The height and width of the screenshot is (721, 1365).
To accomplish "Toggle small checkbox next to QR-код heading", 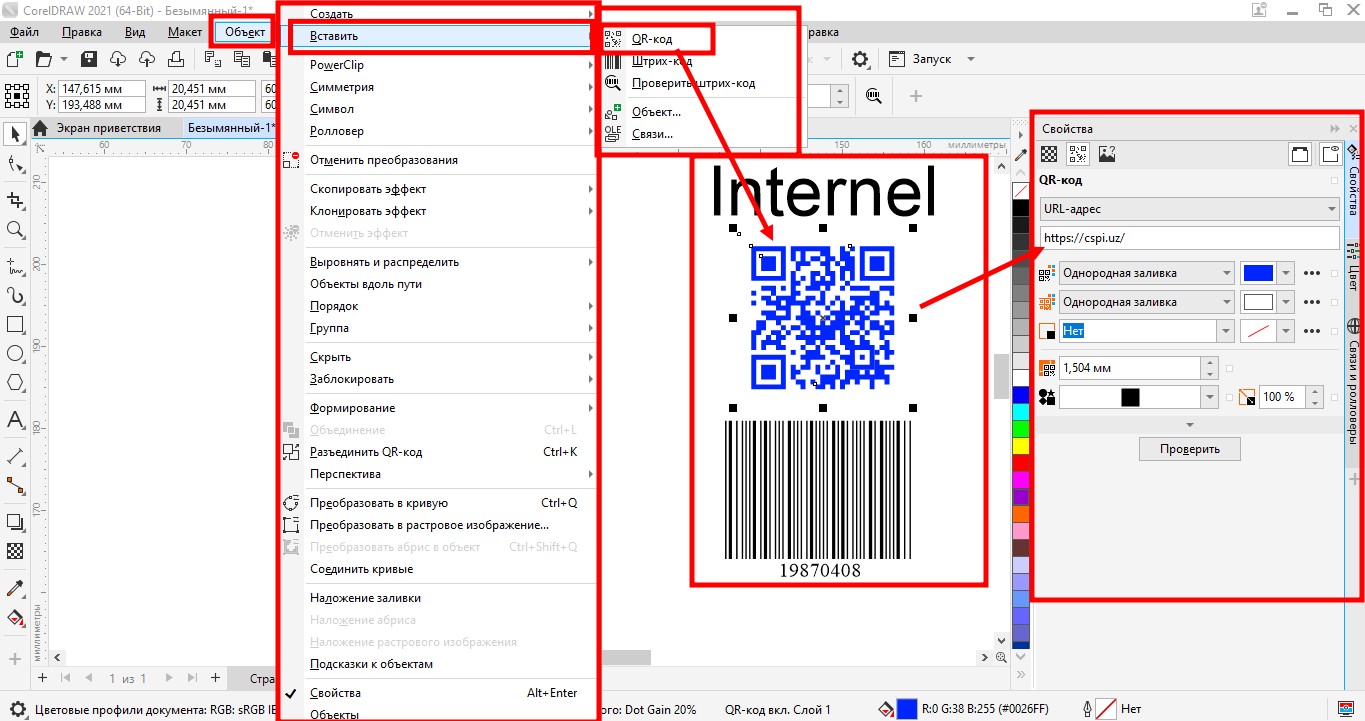I will pos(1334,181).
